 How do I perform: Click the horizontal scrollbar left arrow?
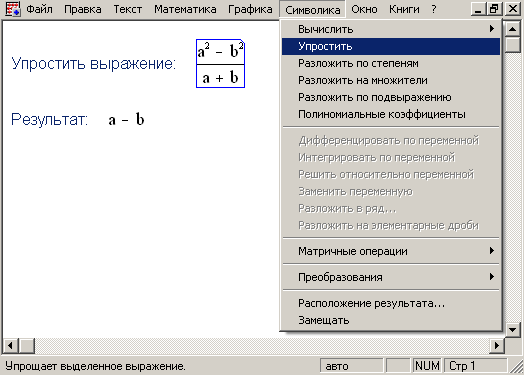[x=10, y=345]
